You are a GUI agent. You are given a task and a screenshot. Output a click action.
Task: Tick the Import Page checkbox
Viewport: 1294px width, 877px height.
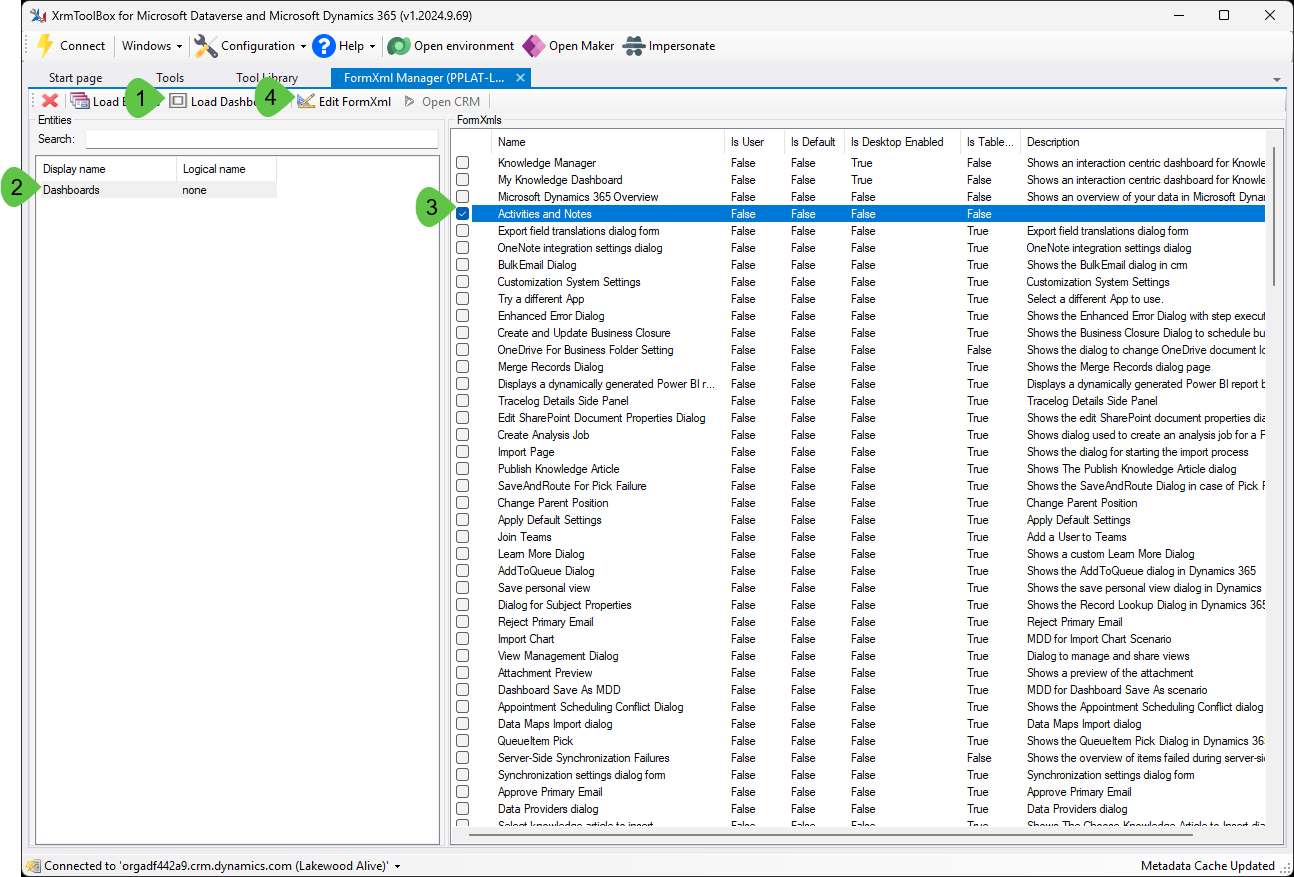[463, 452]
